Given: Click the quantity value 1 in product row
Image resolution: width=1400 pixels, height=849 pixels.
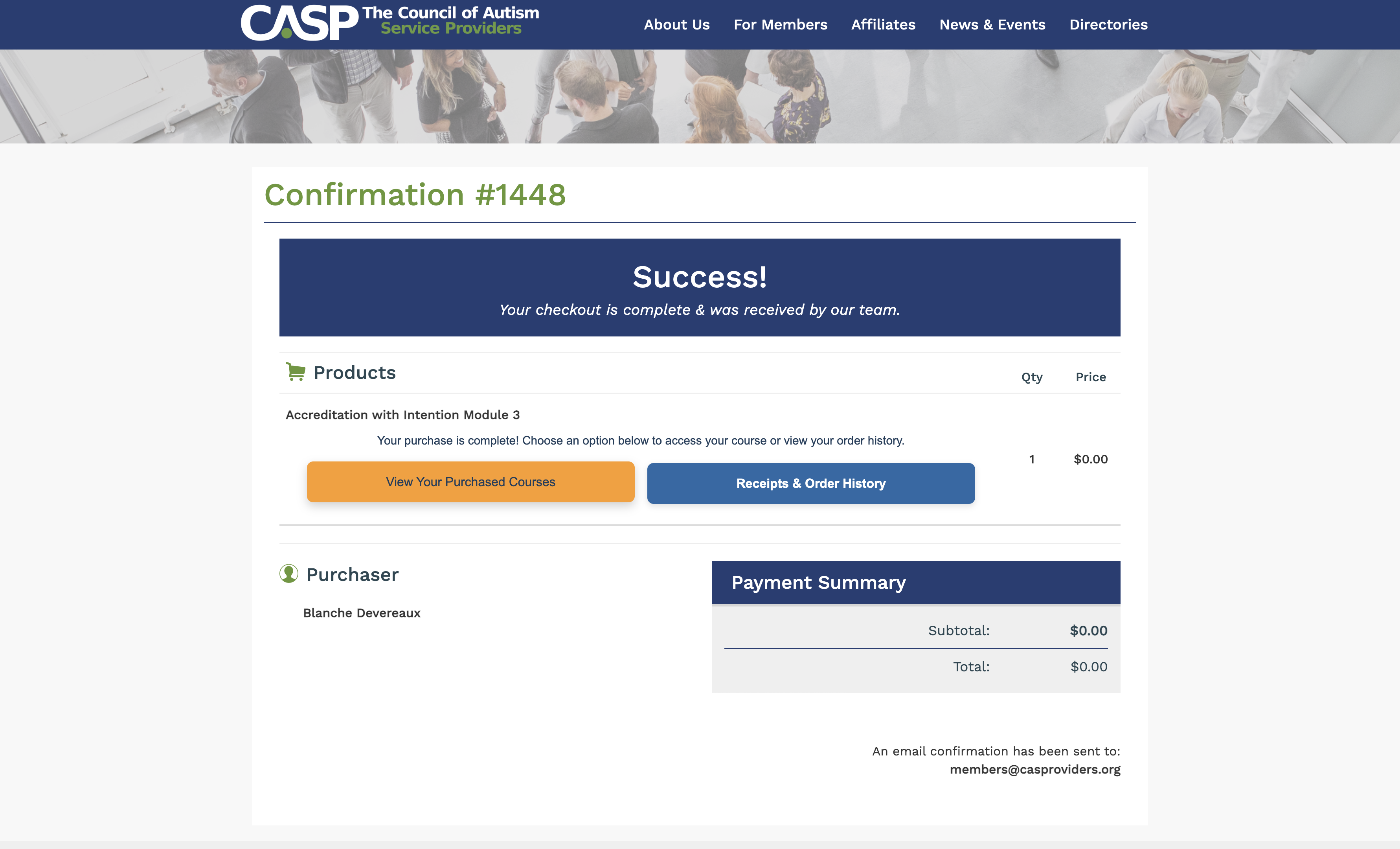Looking at the screenshot, I should pyautogui.click(x=1032, y=459).
